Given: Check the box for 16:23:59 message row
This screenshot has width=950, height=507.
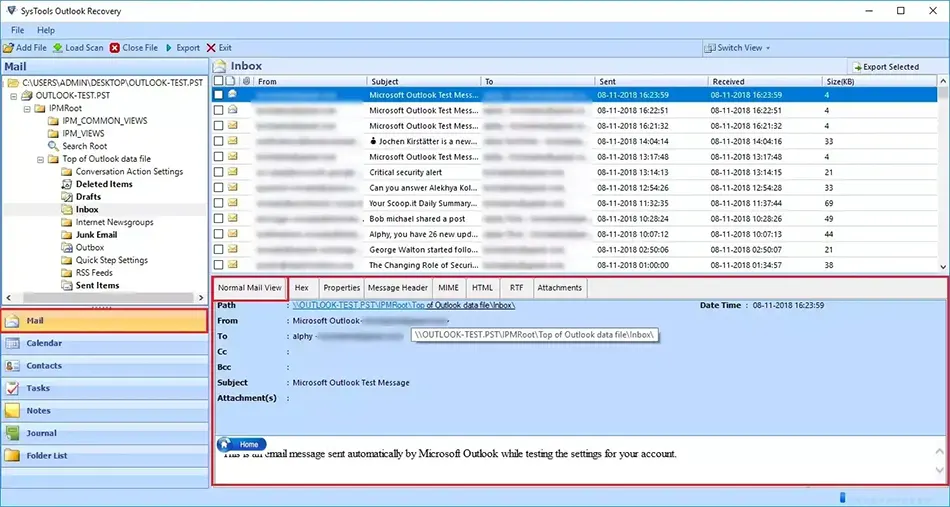Looking at the screenshot, I should [x=218, y=95].
